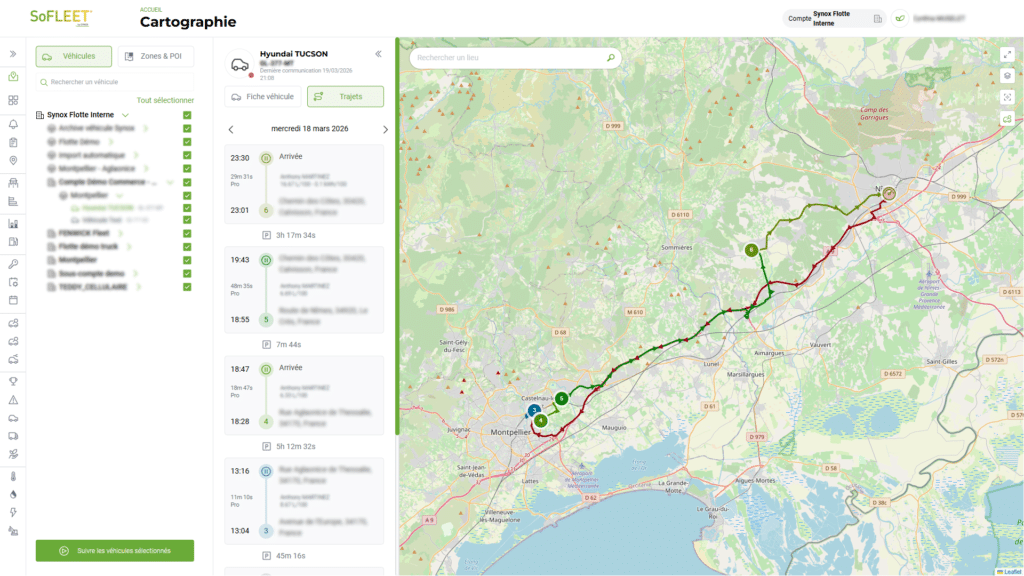Uncheck the Sous-compte demo checkbox
The image size is (1024, 576).
(x=187, y=274)
